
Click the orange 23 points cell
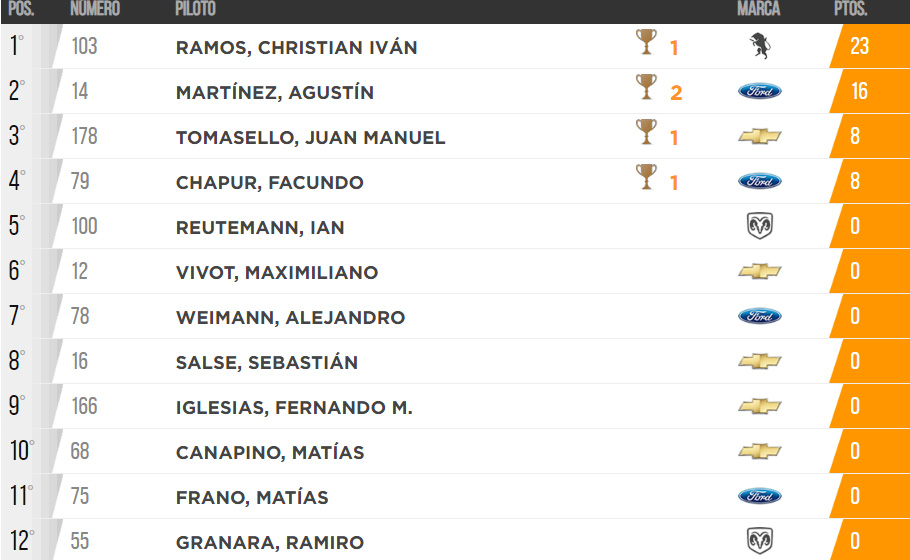(x=869, y=46)
